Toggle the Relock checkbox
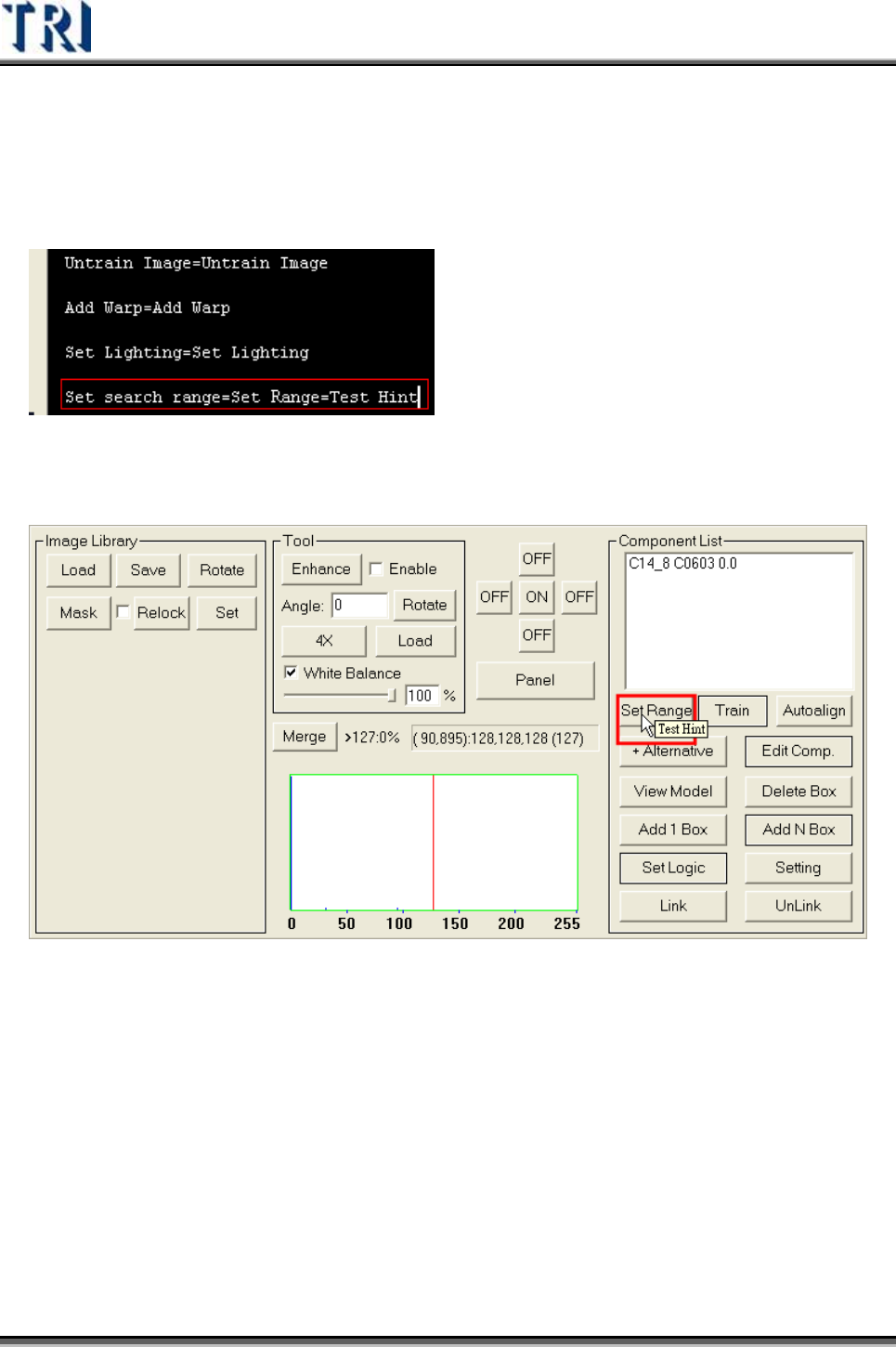 (x=123, y=612)
